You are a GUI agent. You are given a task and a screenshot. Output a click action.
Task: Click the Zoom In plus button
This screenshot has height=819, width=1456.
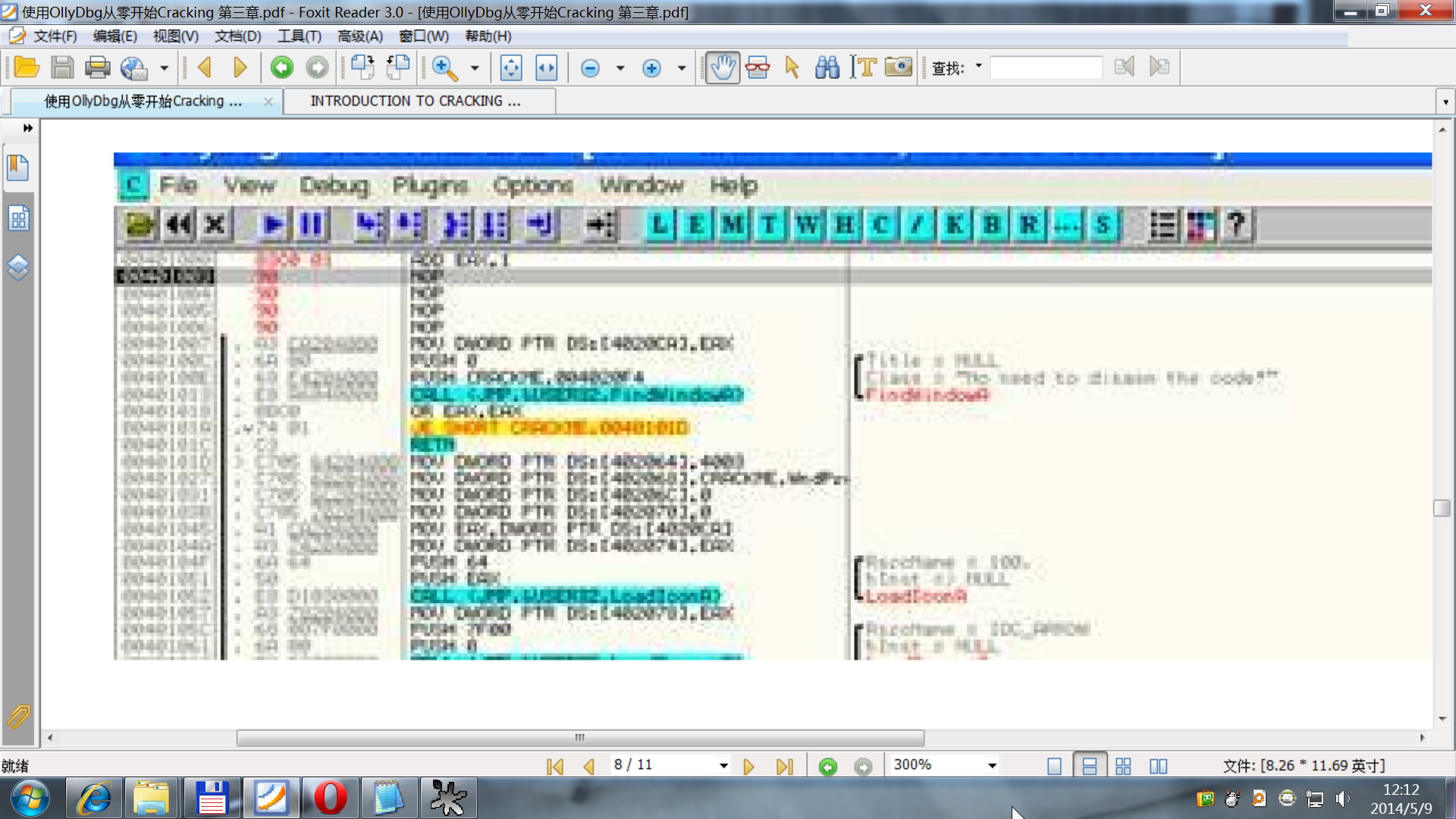pyautogui.click(x=651, y=68)
